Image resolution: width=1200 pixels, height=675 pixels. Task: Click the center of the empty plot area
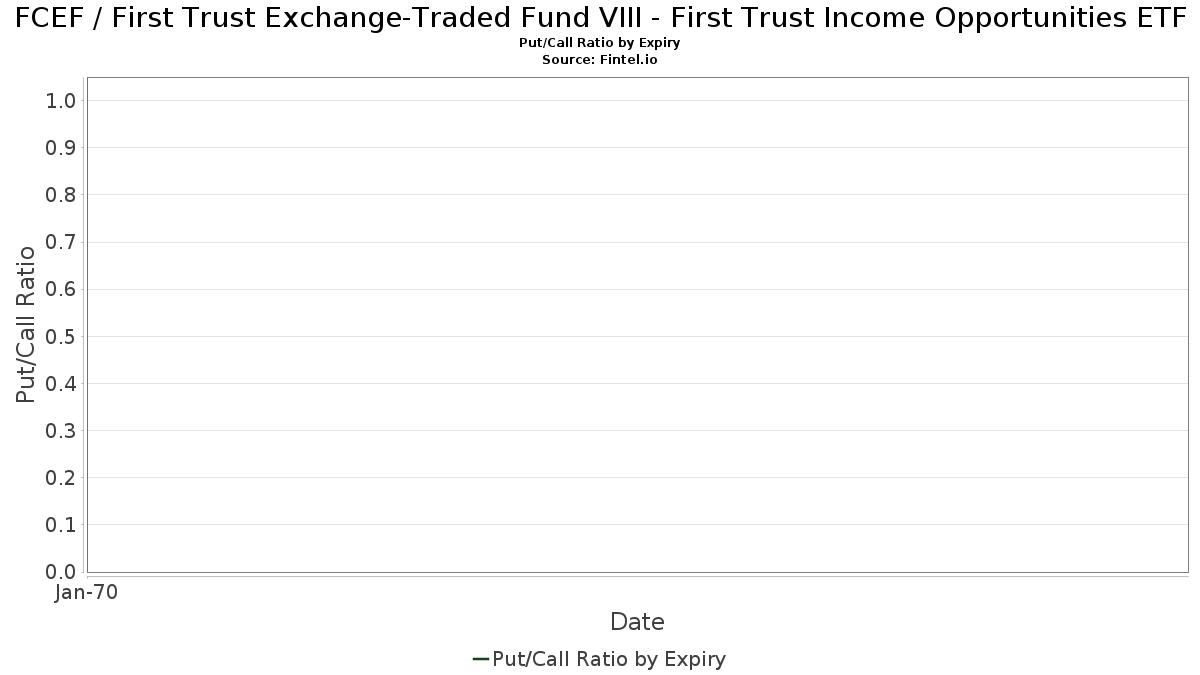pos(638,325)
